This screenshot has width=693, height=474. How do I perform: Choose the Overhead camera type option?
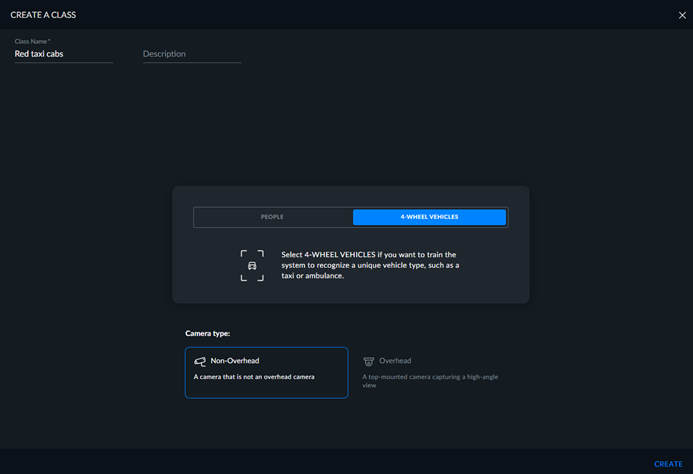(433, 373)
